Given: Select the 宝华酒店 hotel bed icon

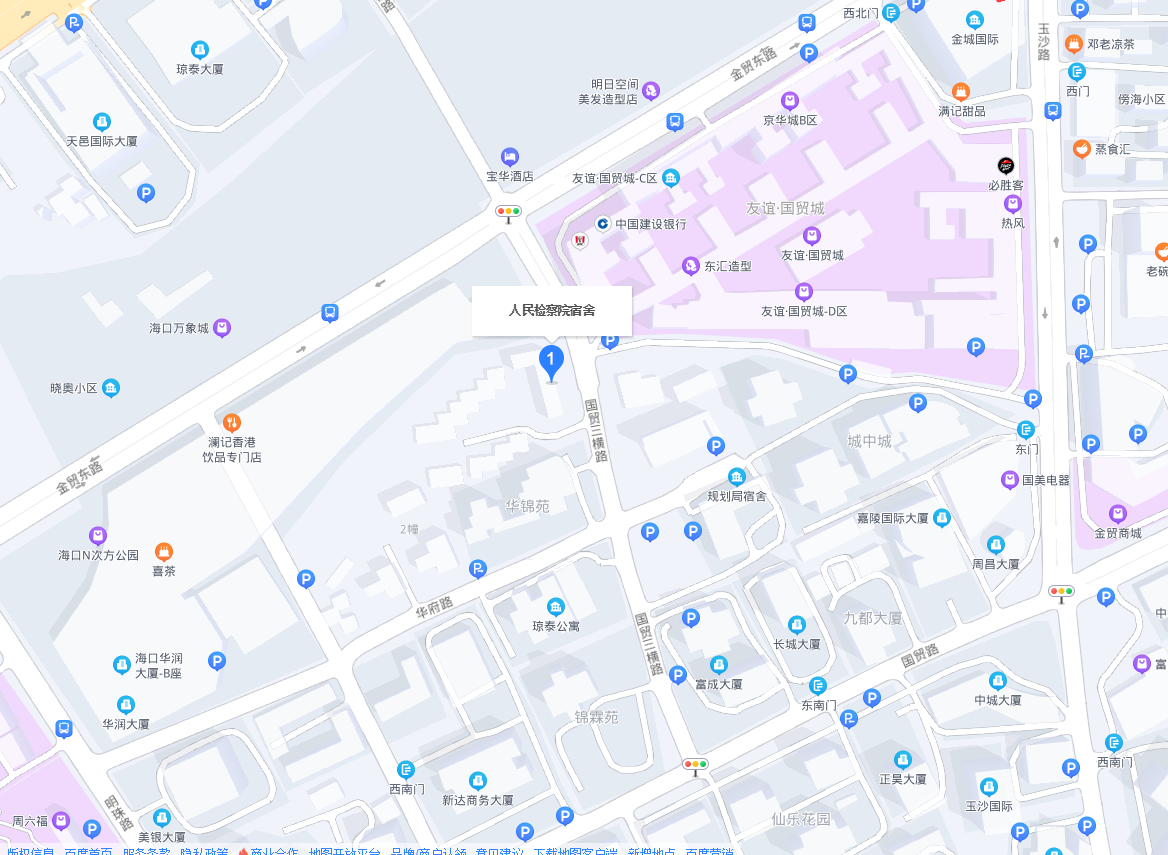Looking at the screenshot, I should [x=510, y=157].
